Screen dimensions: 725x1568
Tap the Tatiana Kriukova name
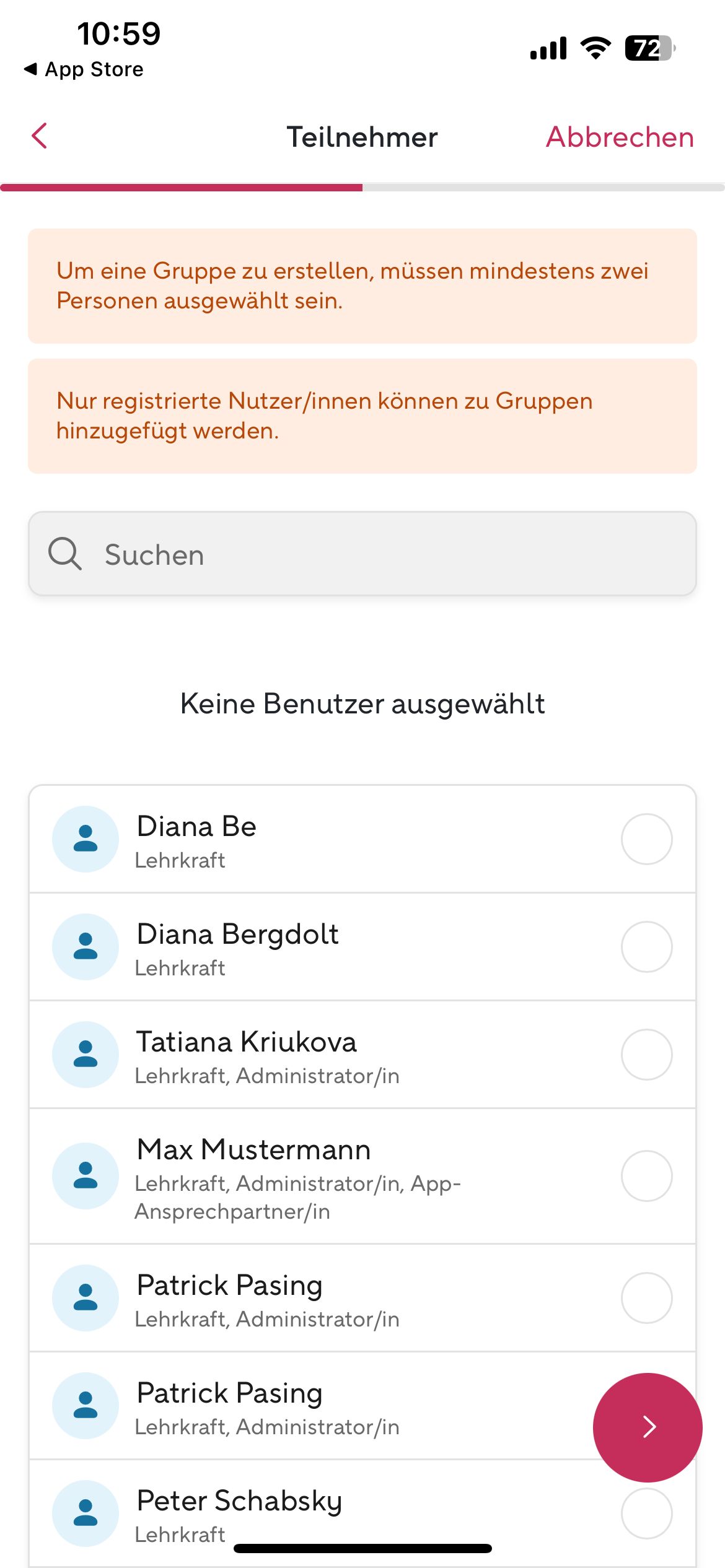[247, 1042]
